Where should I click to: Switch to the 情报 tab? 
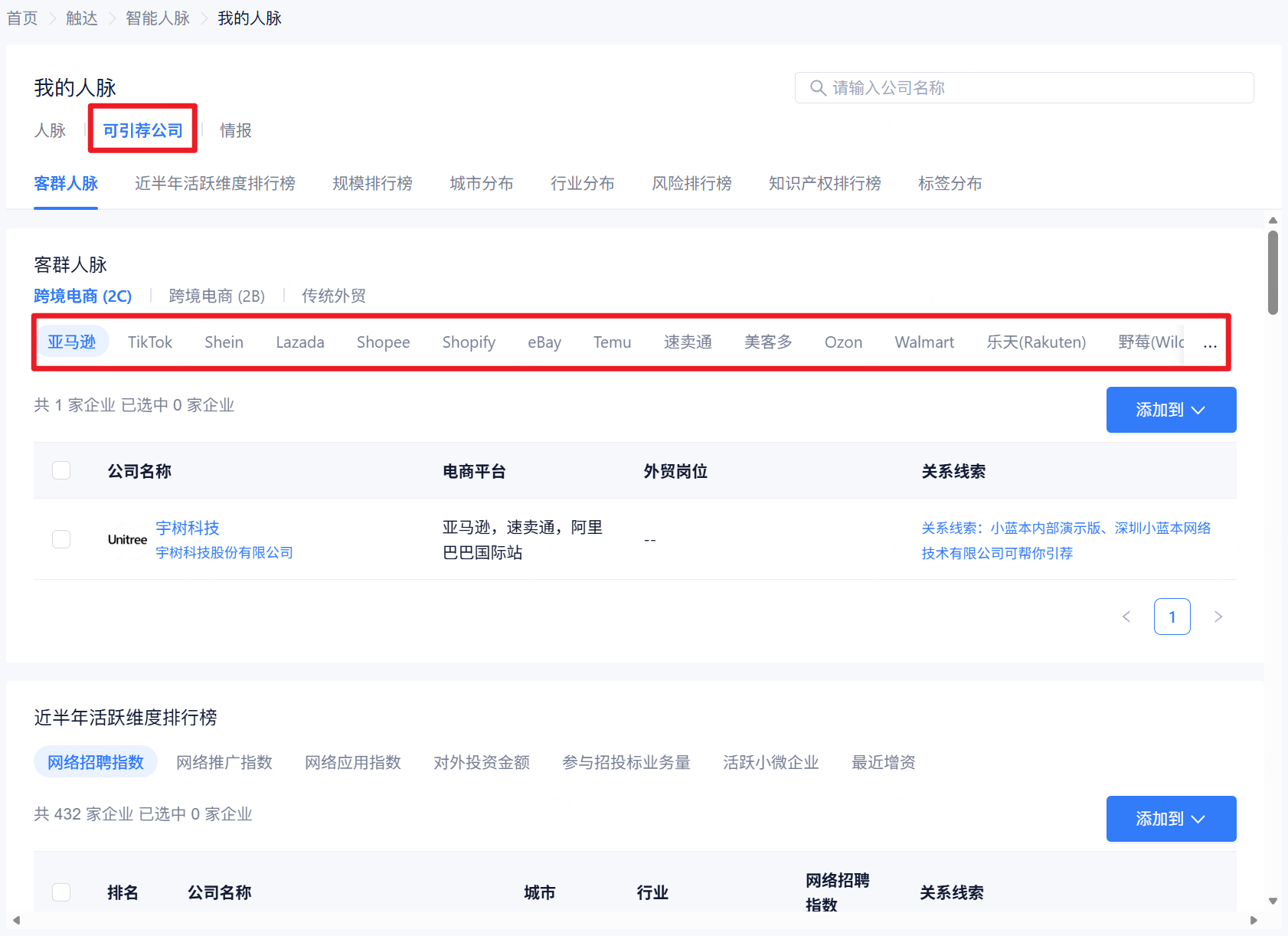(x=235, y=131)
